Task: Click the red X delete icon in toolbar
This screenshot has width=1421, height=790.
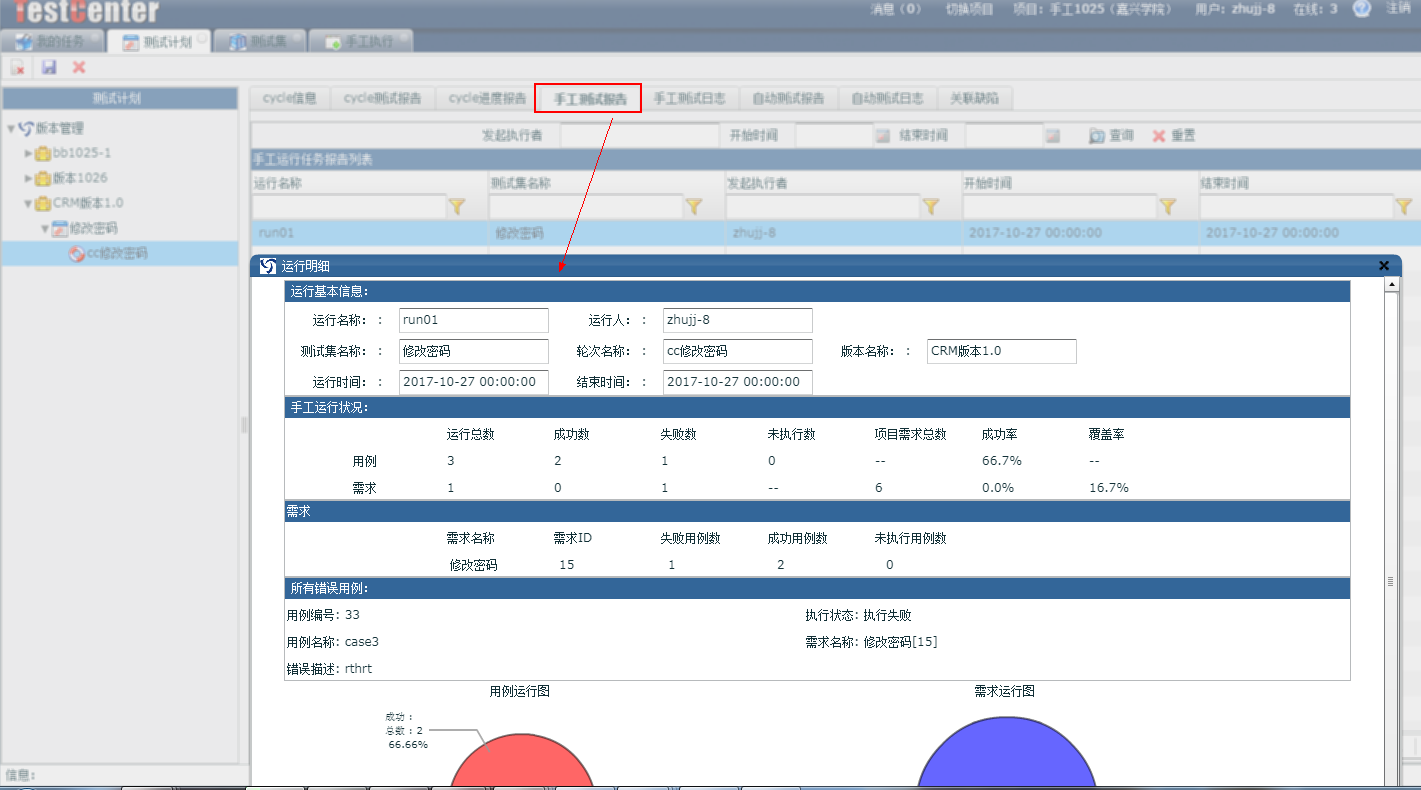Action: 79,67
